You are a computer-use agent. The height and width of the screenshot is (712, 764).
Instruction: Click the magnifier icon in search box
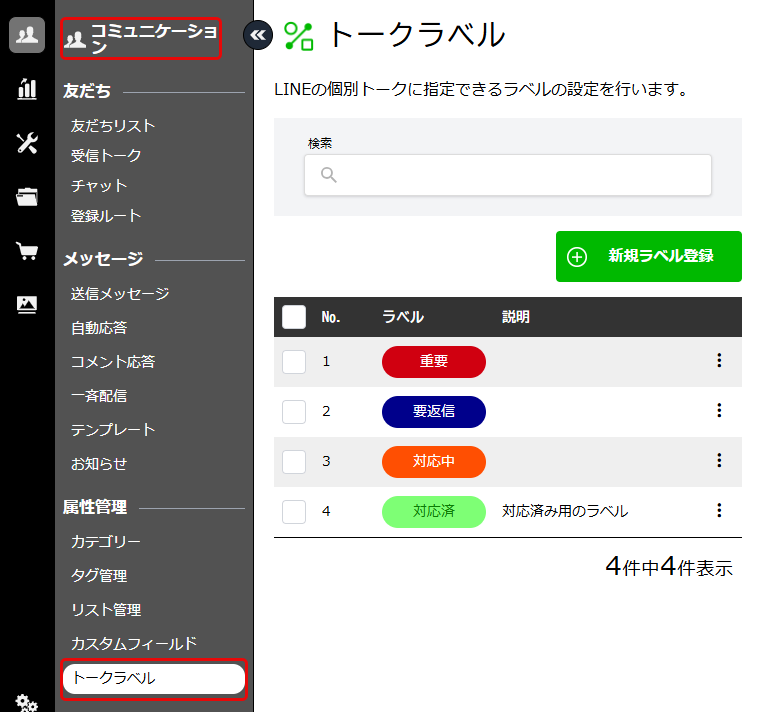(x=329, y=174)
